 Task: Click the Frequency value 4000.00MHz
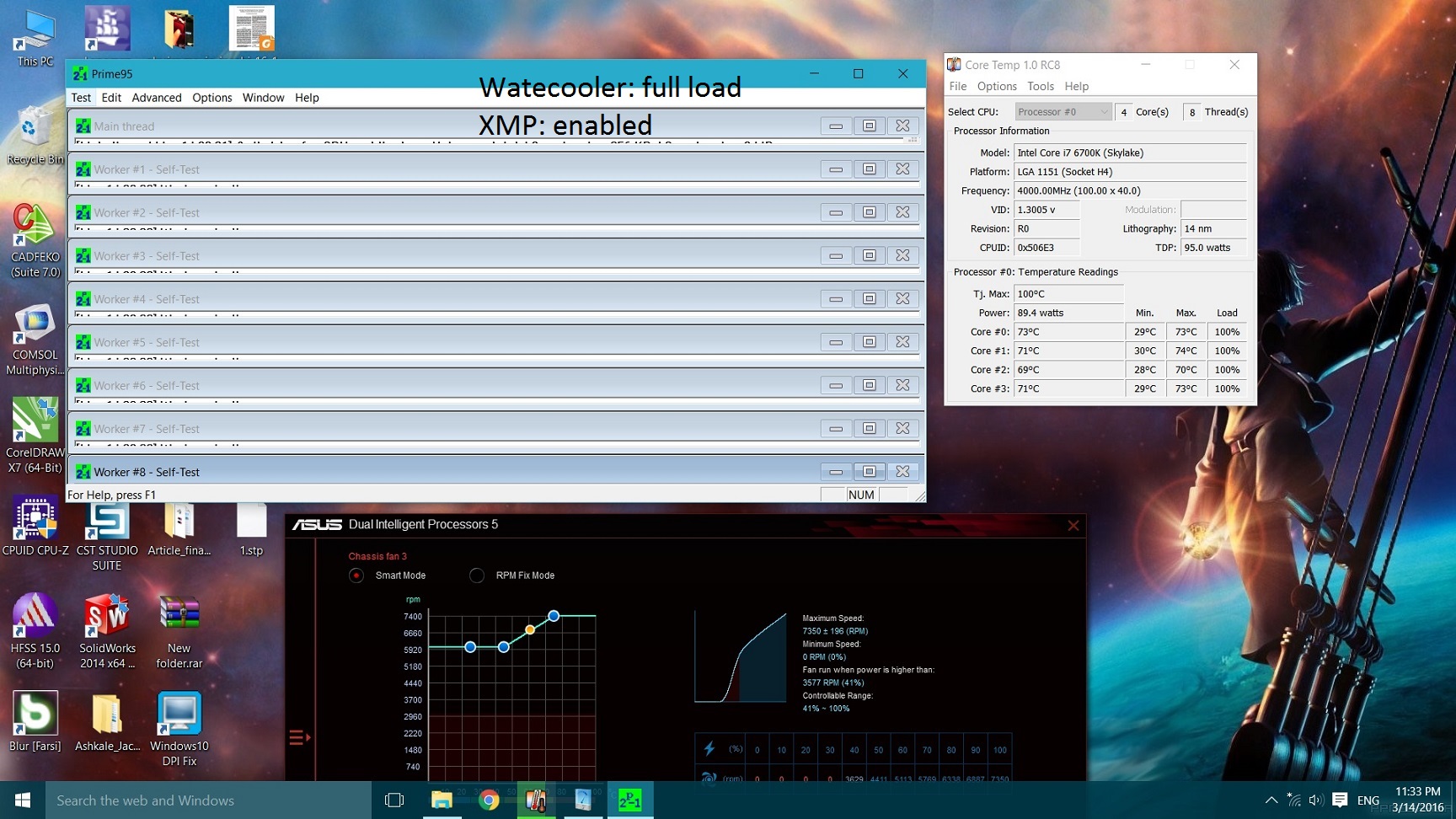click(1130, 190)
